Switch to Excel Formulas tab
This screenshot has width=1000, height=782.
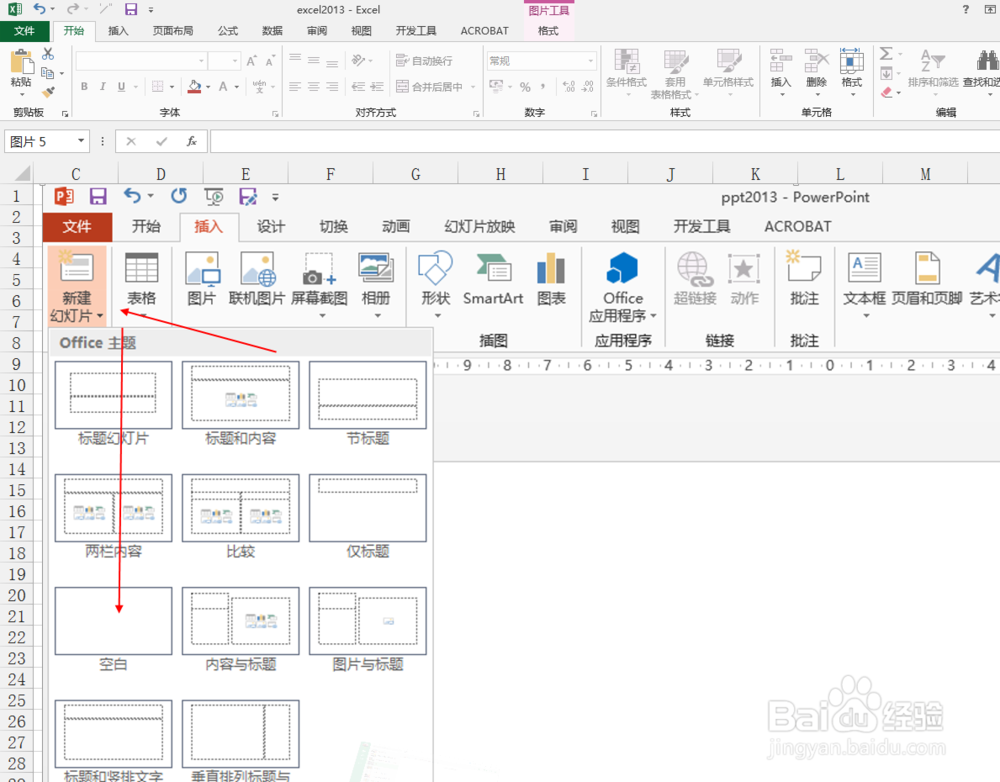(228, 31)
